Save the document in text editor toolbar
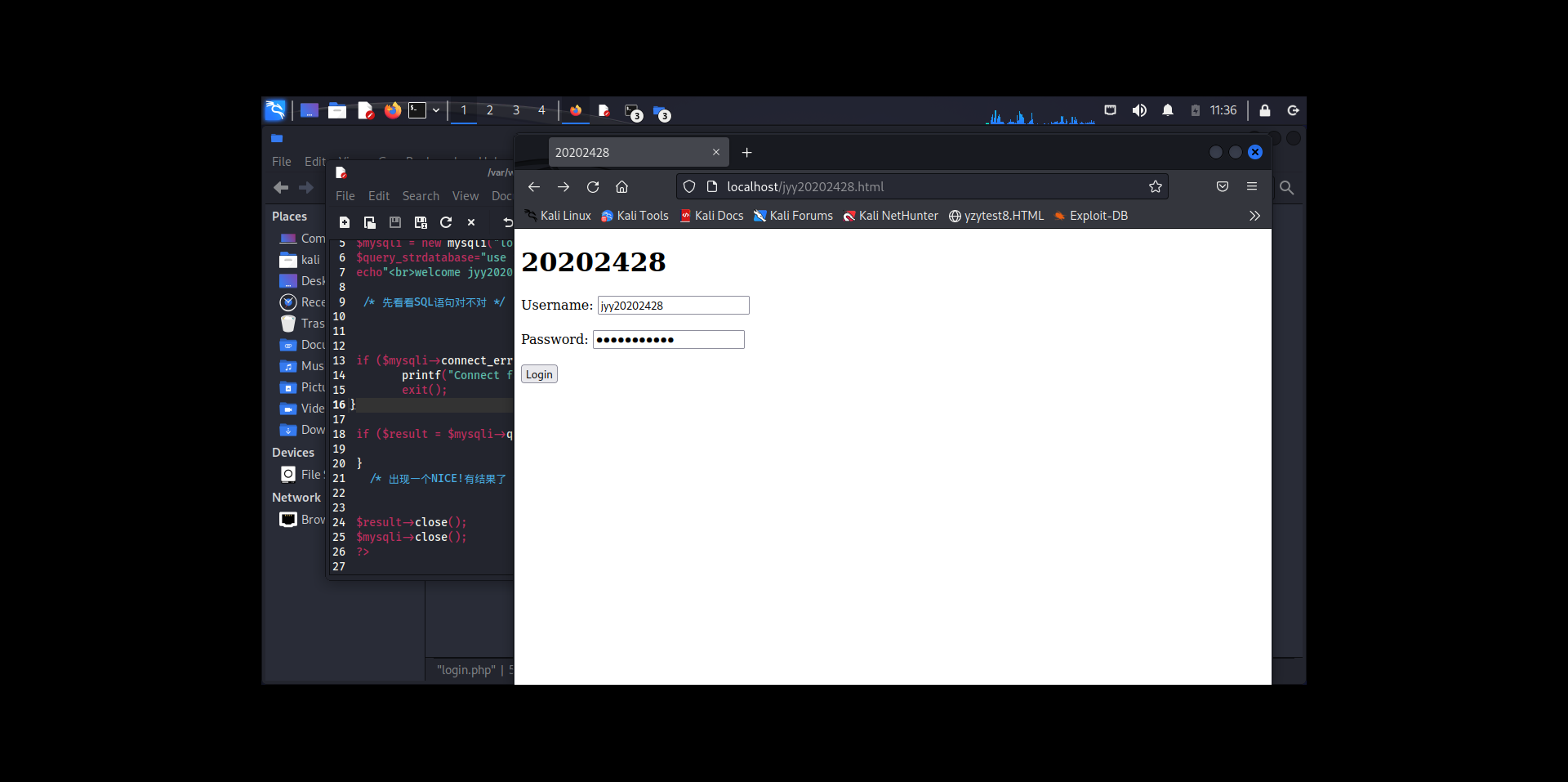 tap(395, 222)
